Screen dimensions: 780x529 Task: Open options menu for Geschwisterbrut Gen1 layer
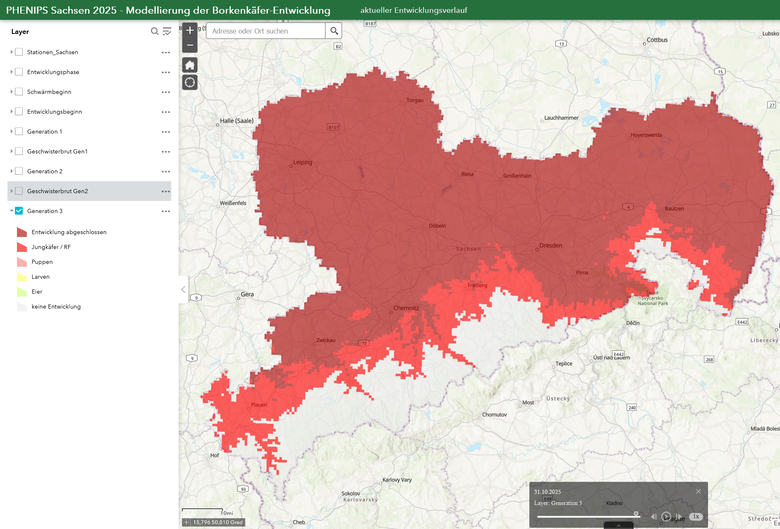[166, 152]
